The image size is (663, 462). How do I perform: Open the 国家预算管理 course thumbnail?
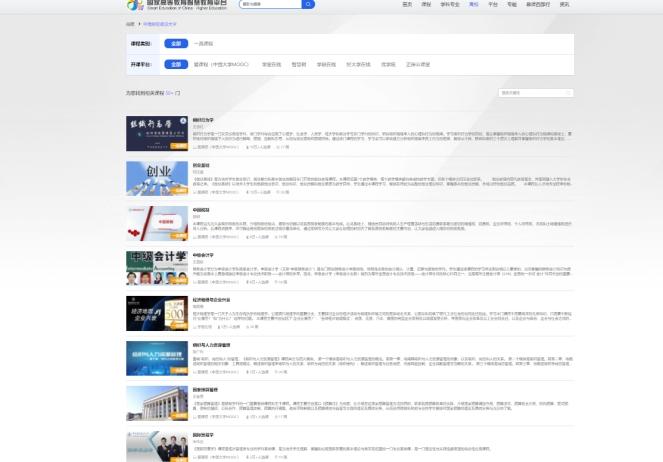(x=156, y=402)
